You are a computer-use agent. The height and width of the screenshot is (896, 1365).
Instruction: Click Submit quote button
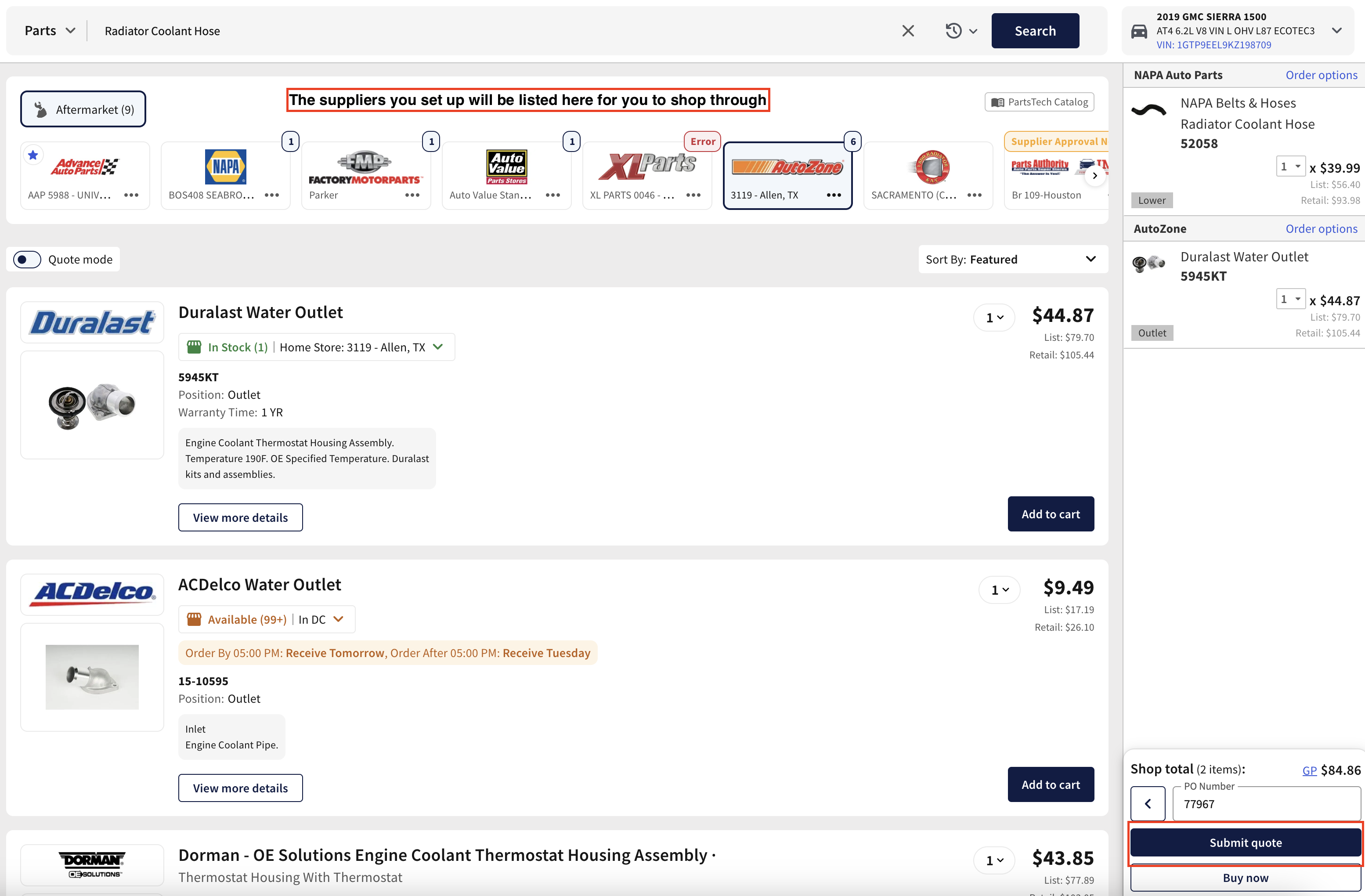point(1245,843)
